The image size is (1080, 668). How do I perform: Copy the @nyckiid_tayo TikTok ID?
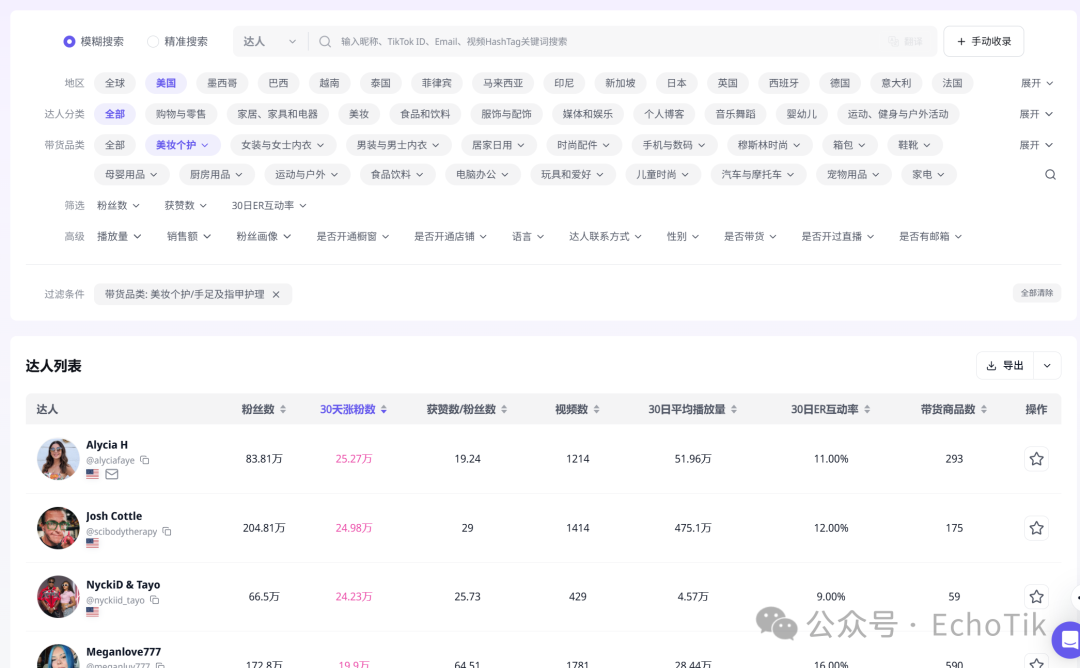pos(154,601)
